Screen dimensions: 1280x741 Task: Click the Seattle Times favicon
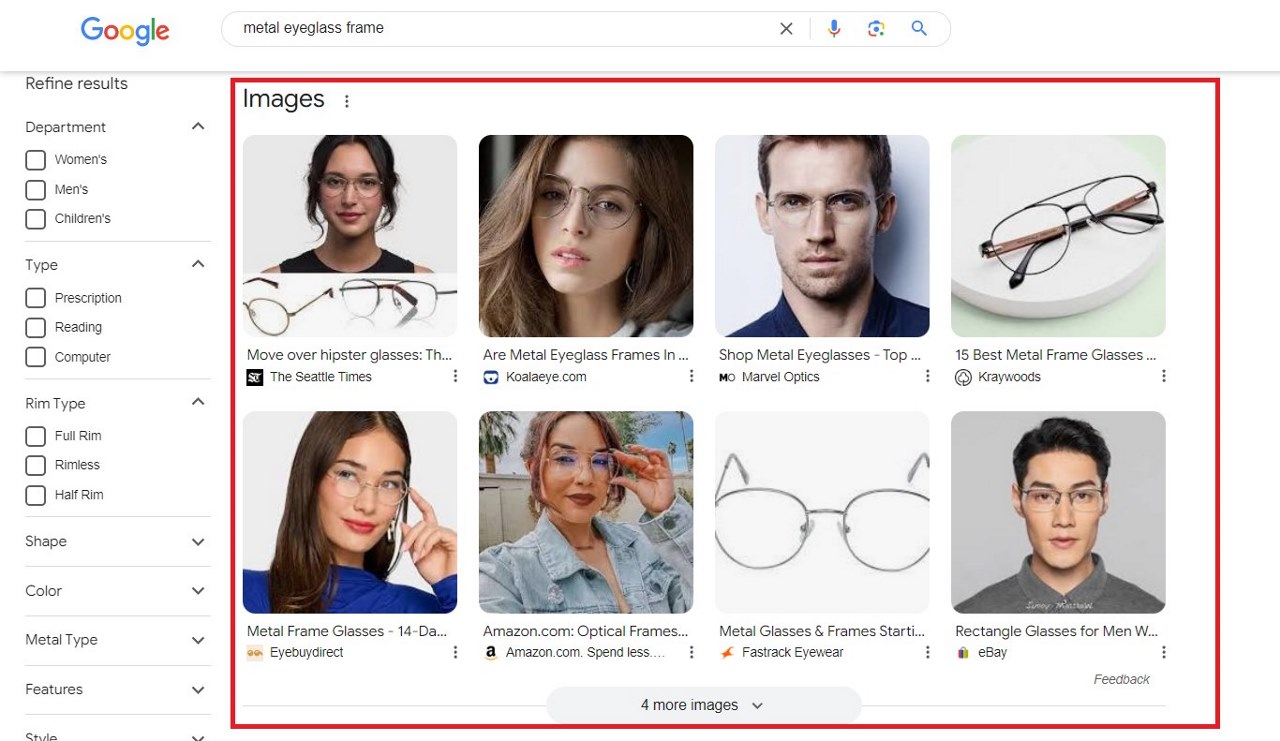254,377
